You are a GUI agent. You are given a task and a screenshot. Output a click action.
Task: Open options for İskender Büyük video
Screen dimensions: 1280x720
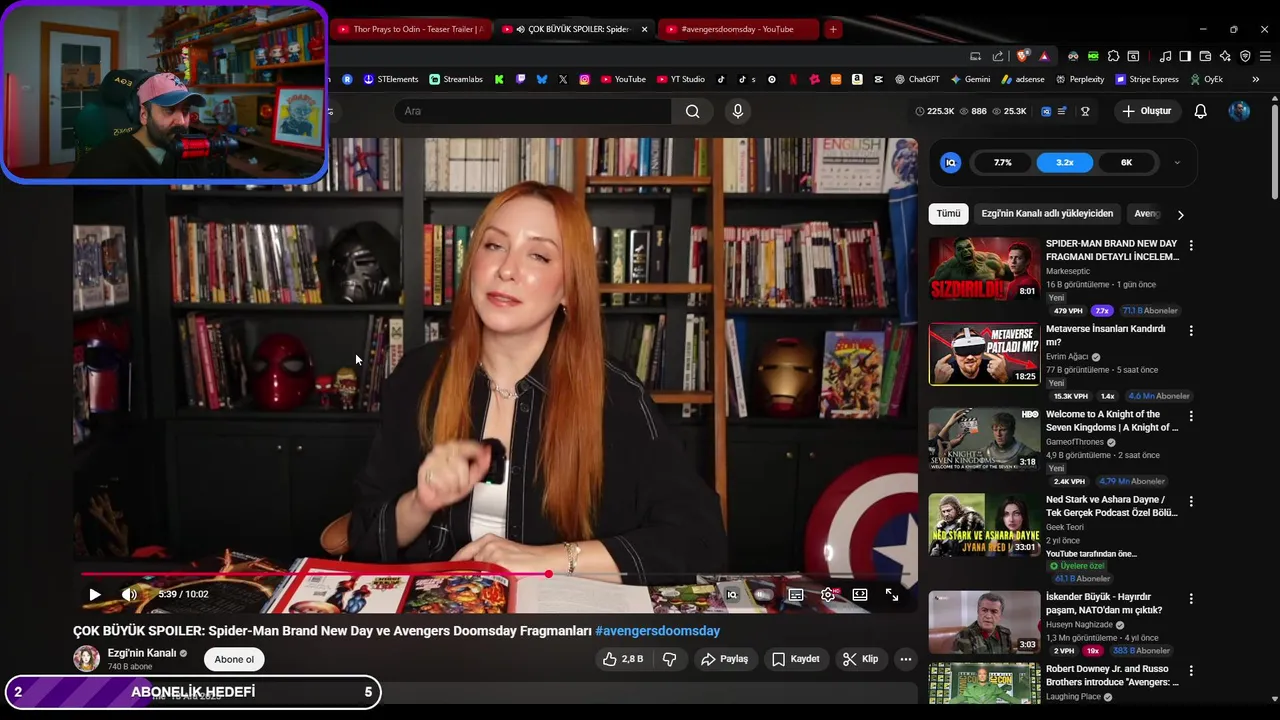click(1190, 598)
